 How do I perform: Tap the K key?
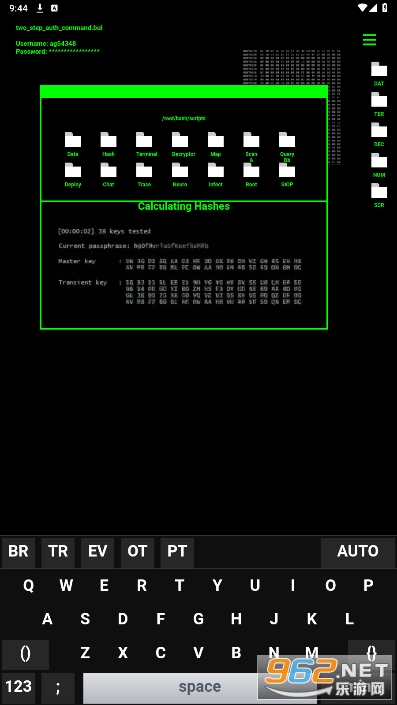click(x=312, y=619)
